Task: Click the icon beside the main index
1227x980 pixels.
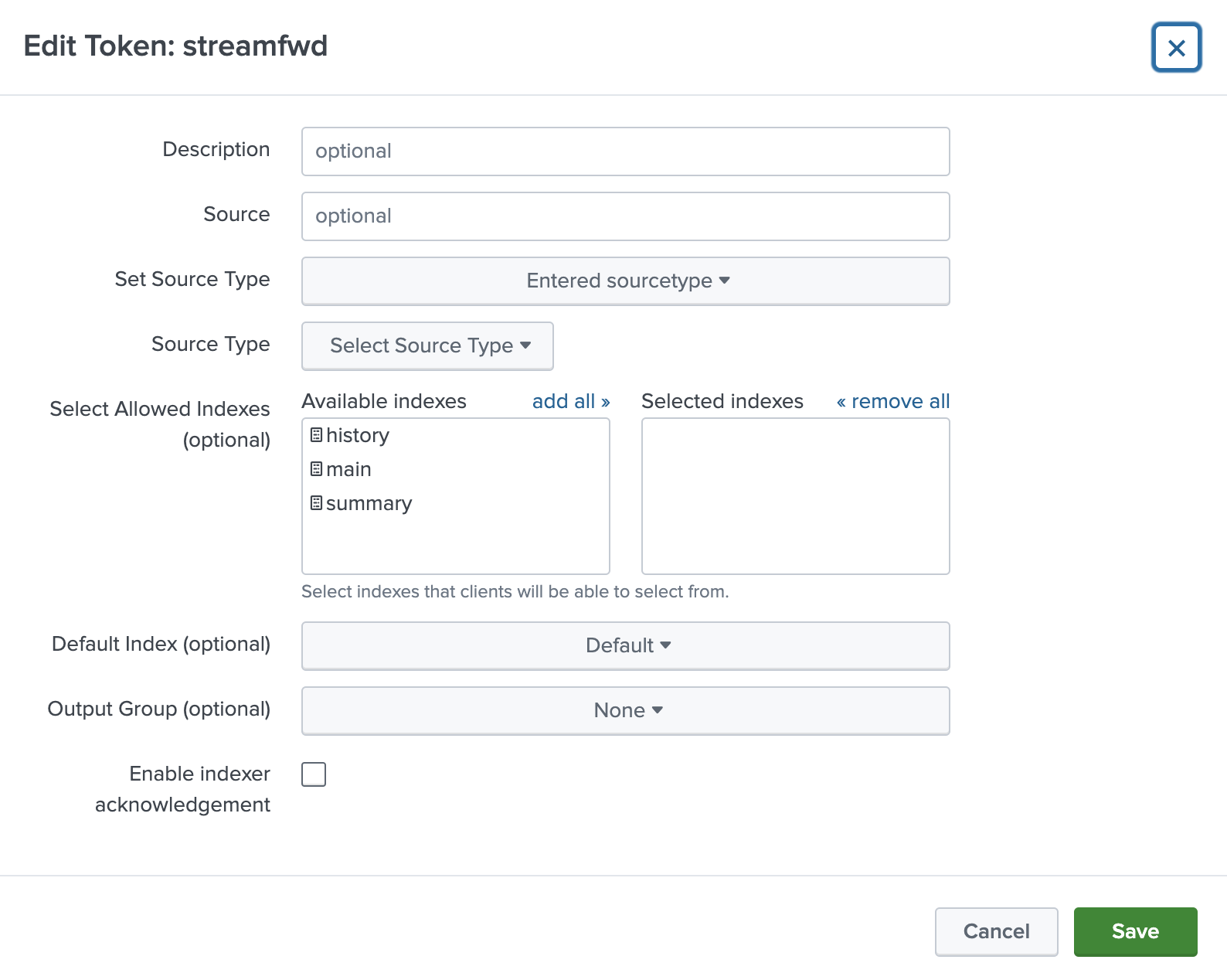Action: click(x=316, y=469)
